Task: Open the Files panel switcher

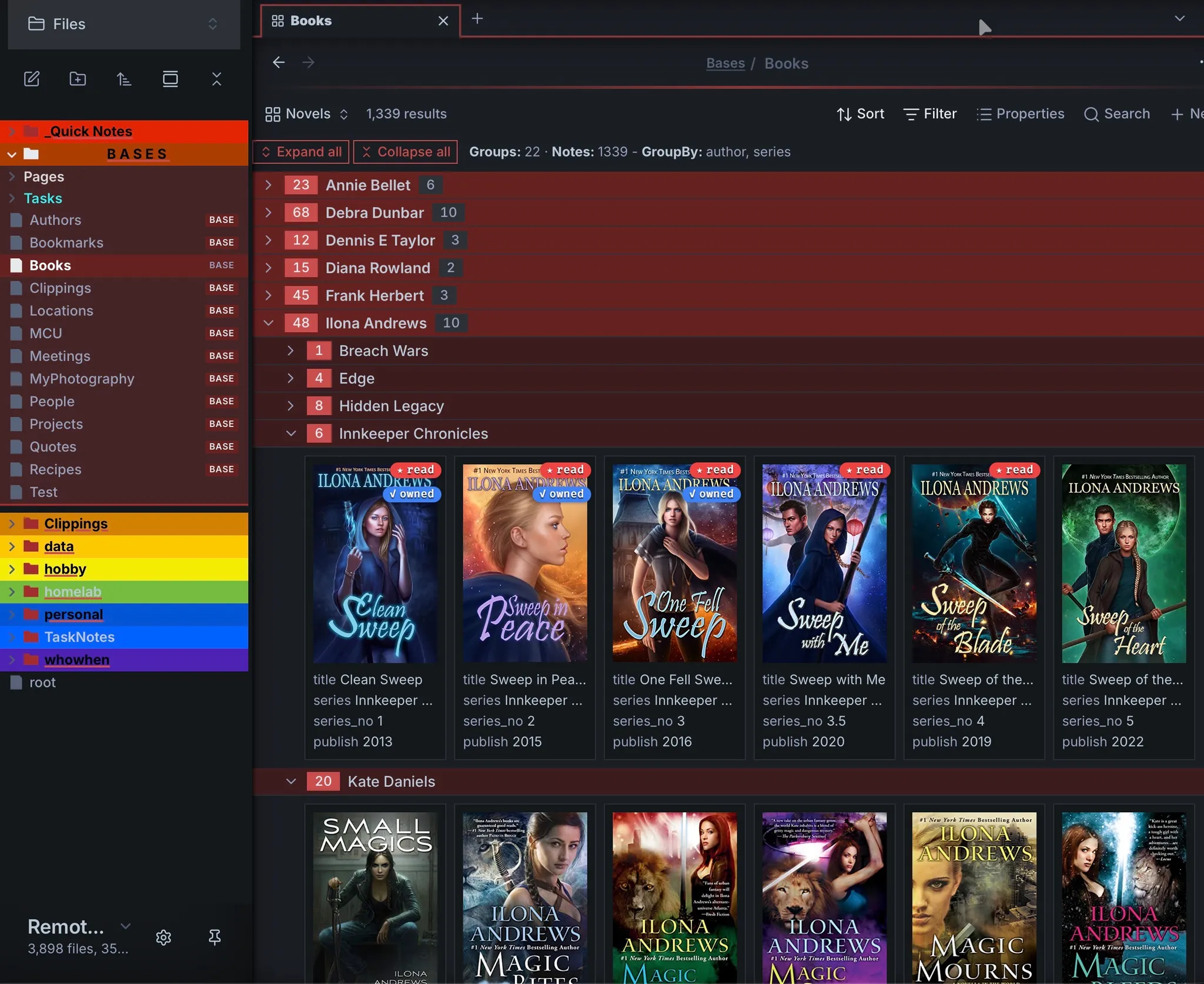Action: coord(123,24)
